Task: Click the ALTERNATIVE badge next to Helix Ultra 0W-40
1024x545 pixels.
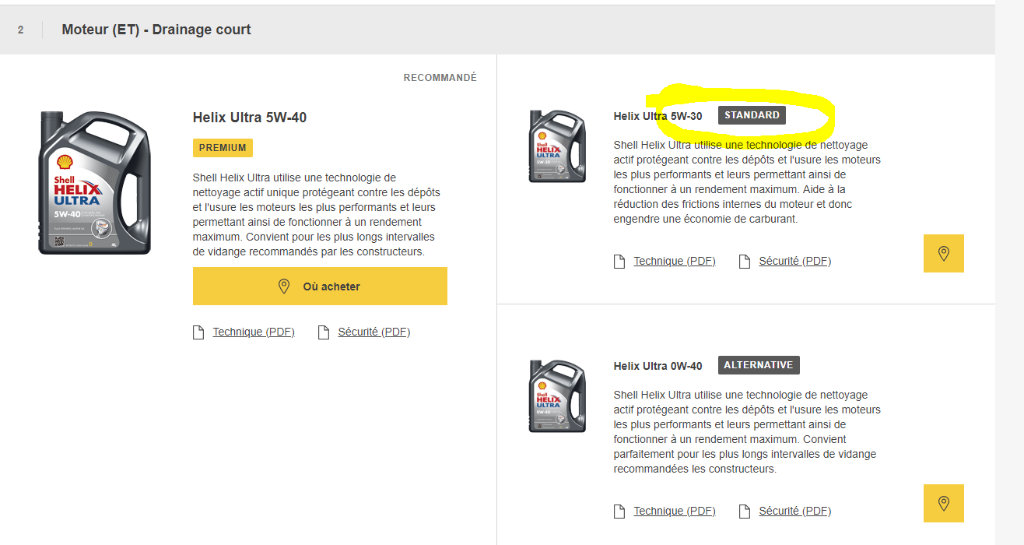Action: pos(758,365)
